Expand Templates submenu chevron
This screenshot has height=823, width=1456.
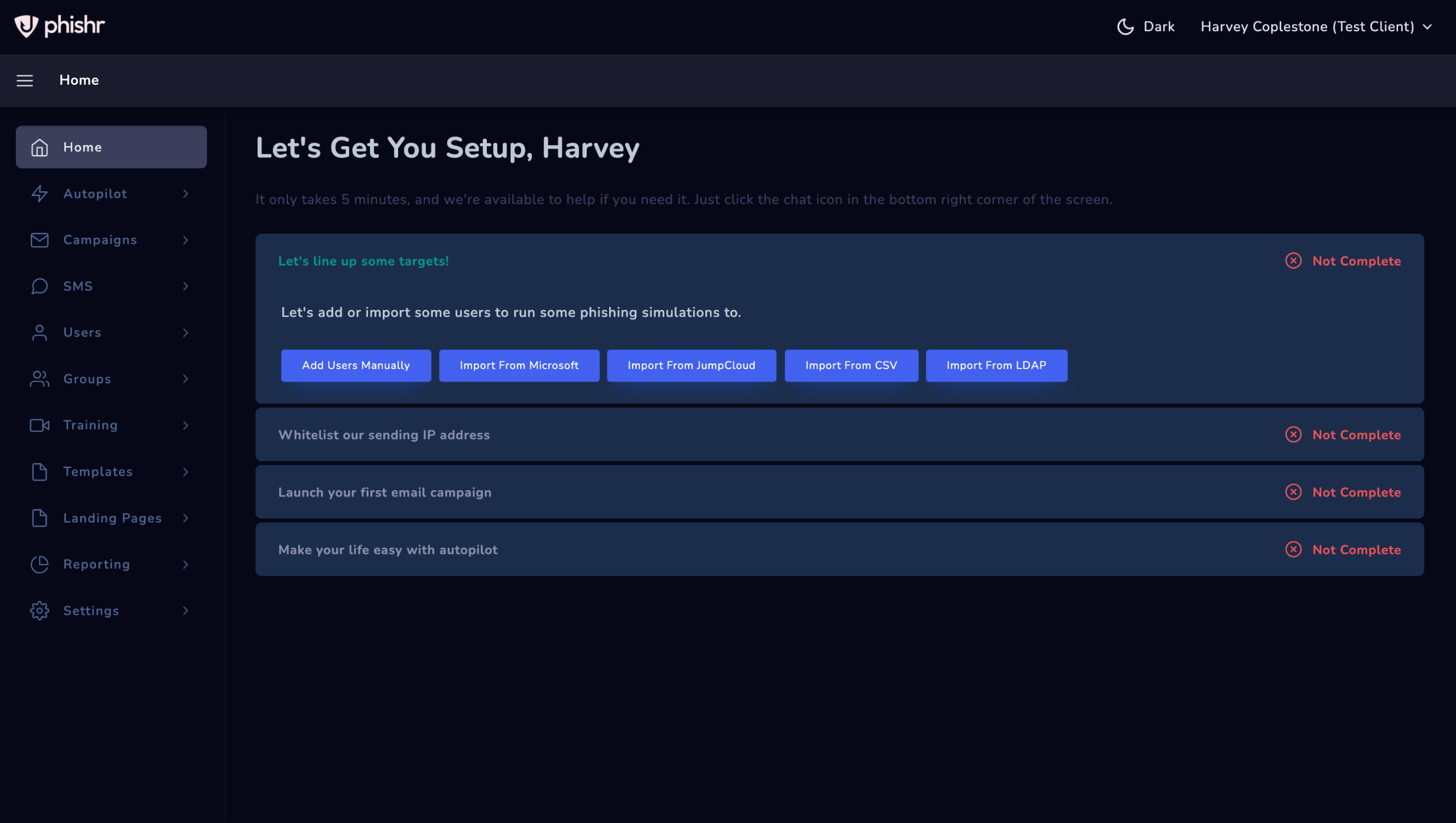[185, 472]
